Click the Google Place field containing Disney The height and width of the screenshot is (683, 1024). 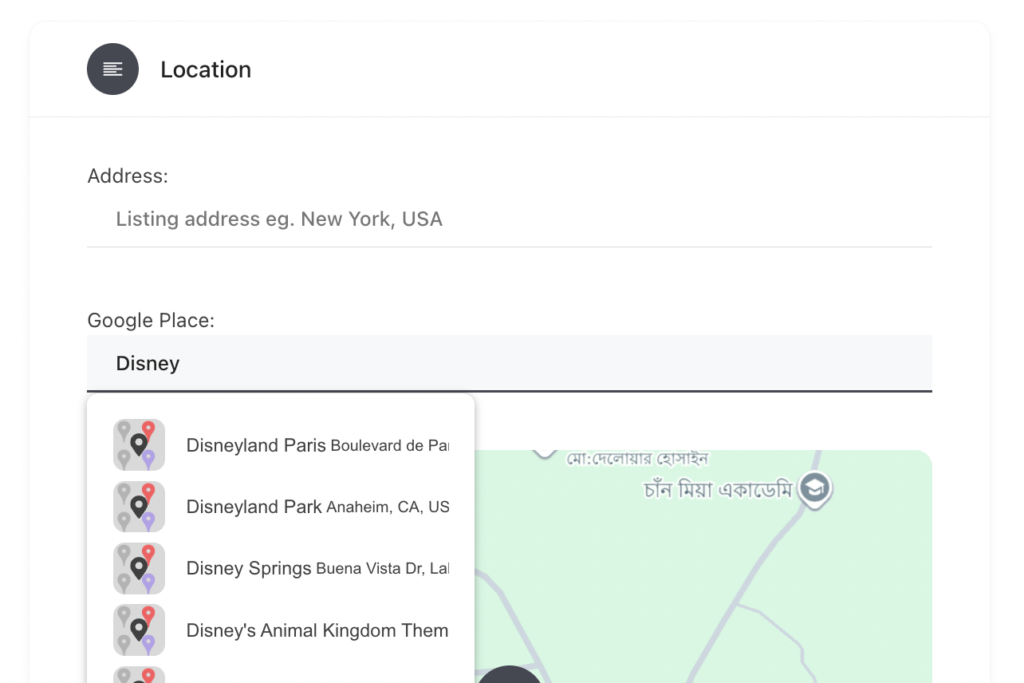[509, 363]
